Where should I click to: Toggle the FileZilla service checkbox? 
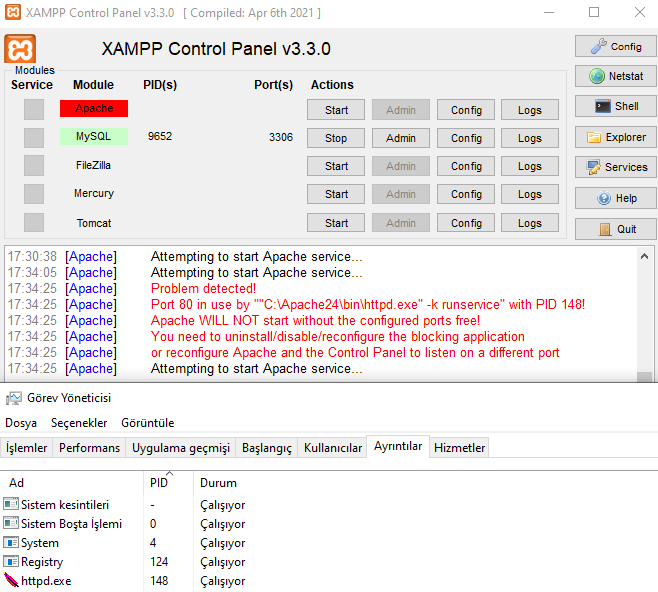[x=34, y=166]
